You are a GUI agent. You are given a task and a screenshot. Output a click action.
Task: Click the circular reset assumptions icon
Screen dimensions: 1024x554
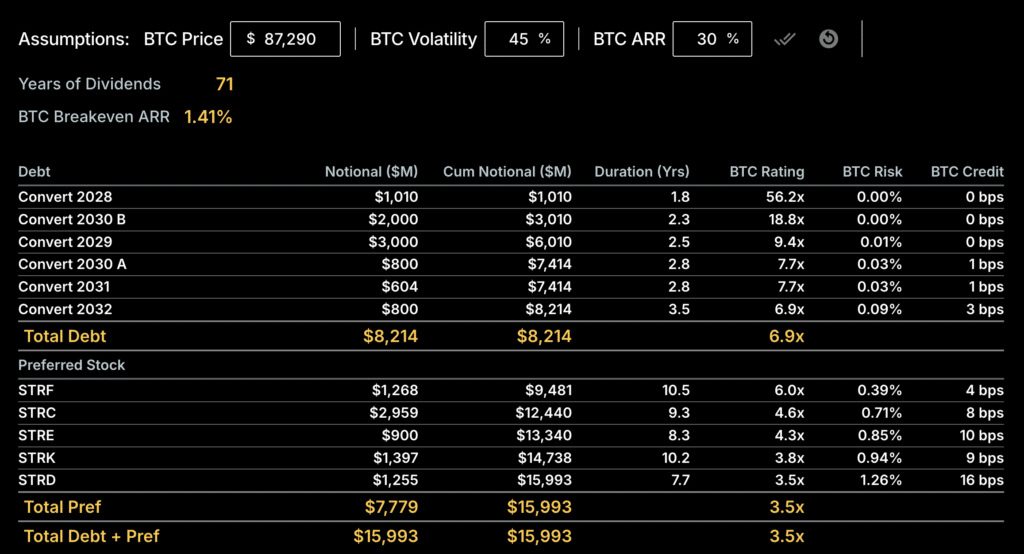pos(828,39)
